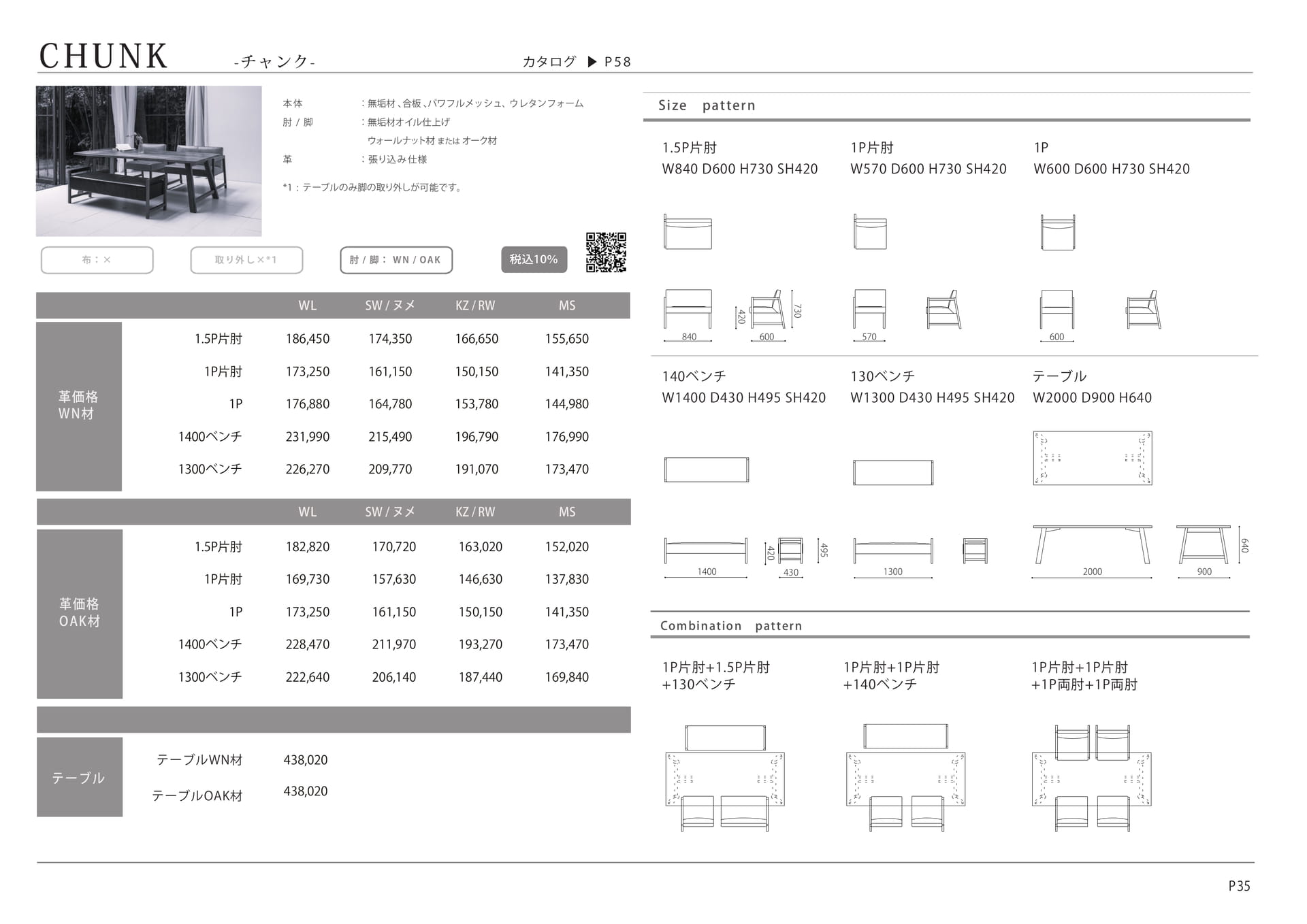Click the 1P side-view drawing

click(x=1144, y=310)
